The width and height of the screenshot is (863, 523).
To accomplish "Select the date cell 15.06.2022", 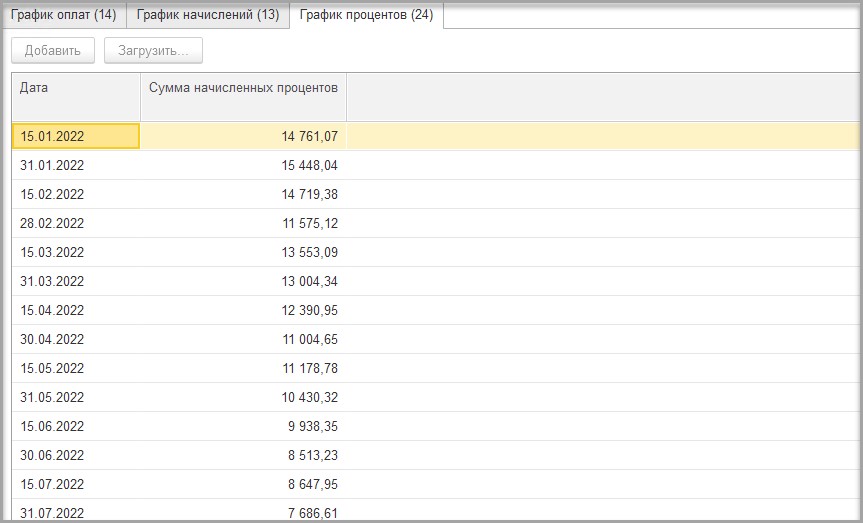I will point(76,426).
